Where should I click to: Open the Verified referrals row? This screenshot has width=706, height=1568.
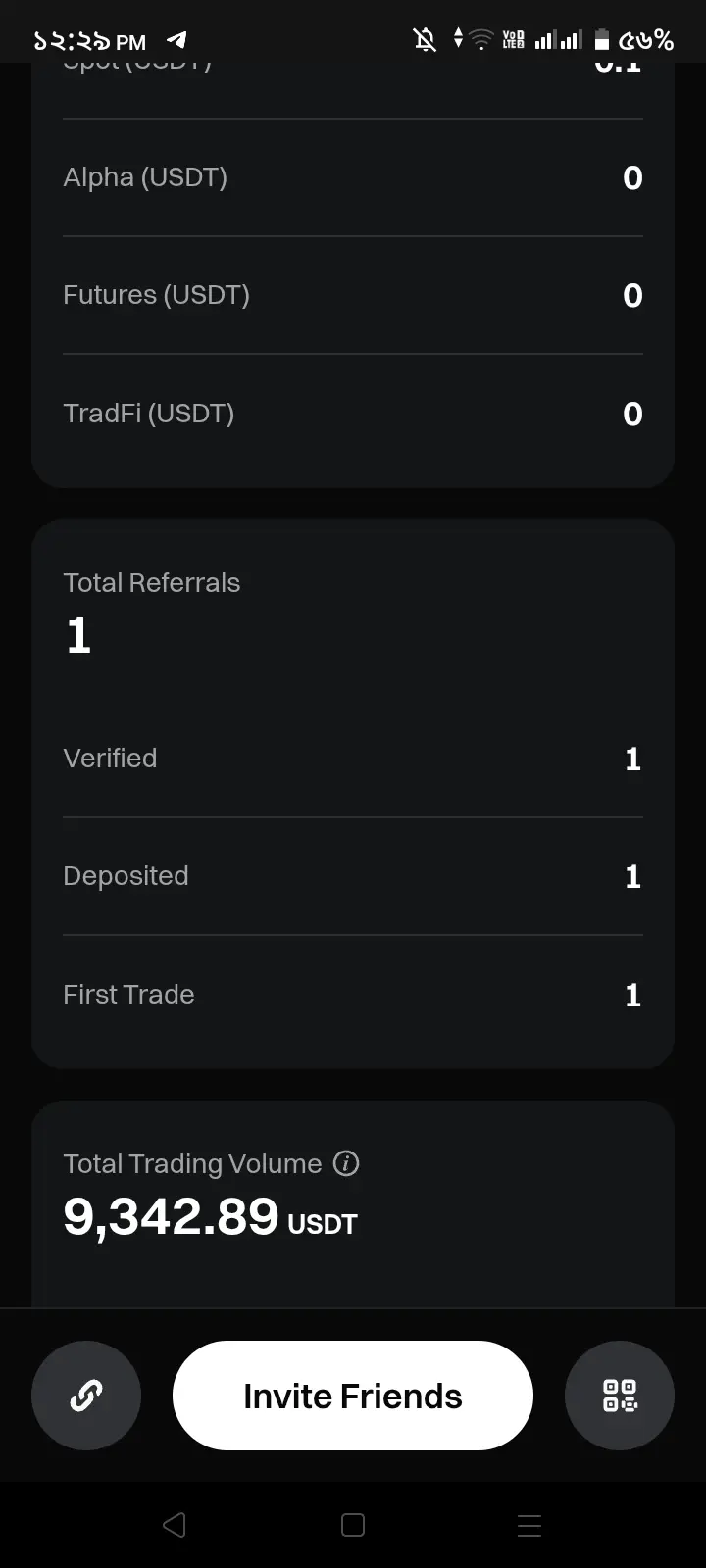point(353,759)
